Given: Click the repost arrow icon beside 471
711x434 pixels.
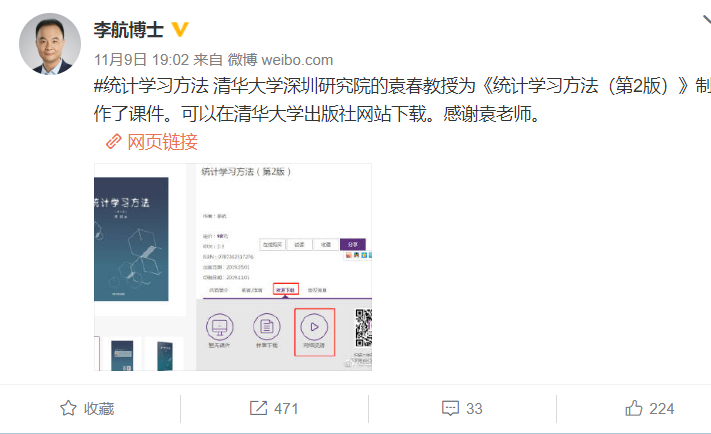Looking at the screenshot, I should point(258,408).
